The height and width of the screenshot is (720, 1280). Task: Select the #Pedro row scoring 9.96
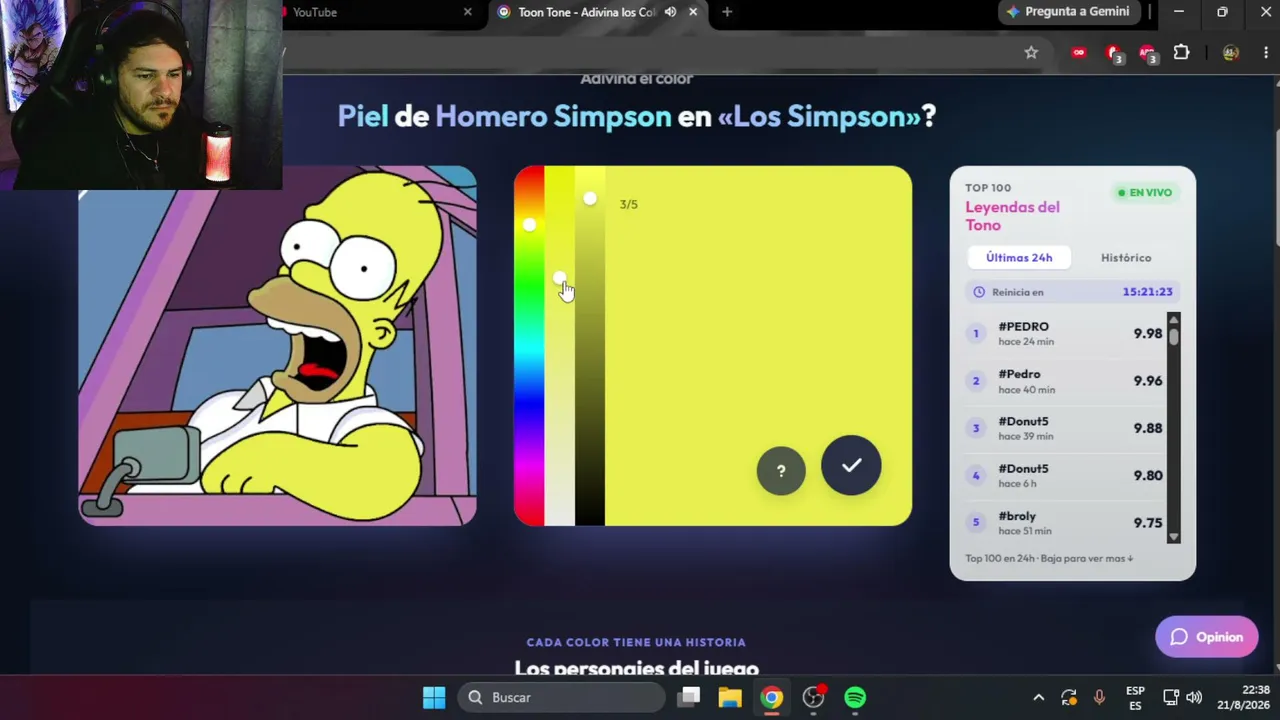click(1065, 381)
